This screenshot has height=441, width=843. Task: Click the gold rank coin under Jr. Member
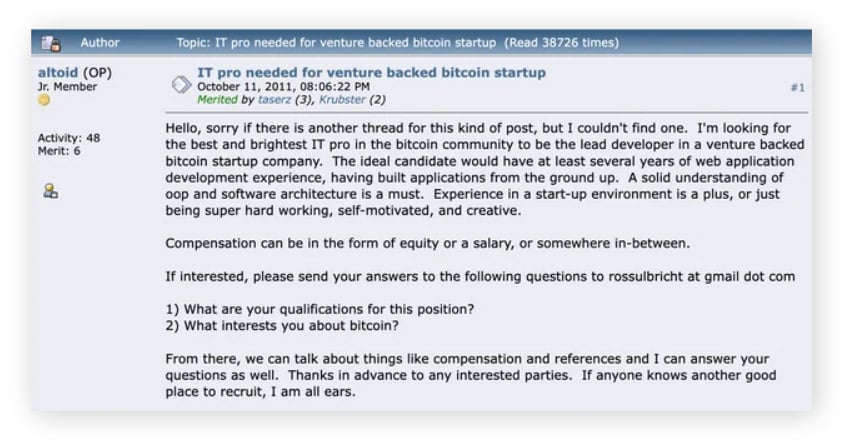[x=44, y=100]
